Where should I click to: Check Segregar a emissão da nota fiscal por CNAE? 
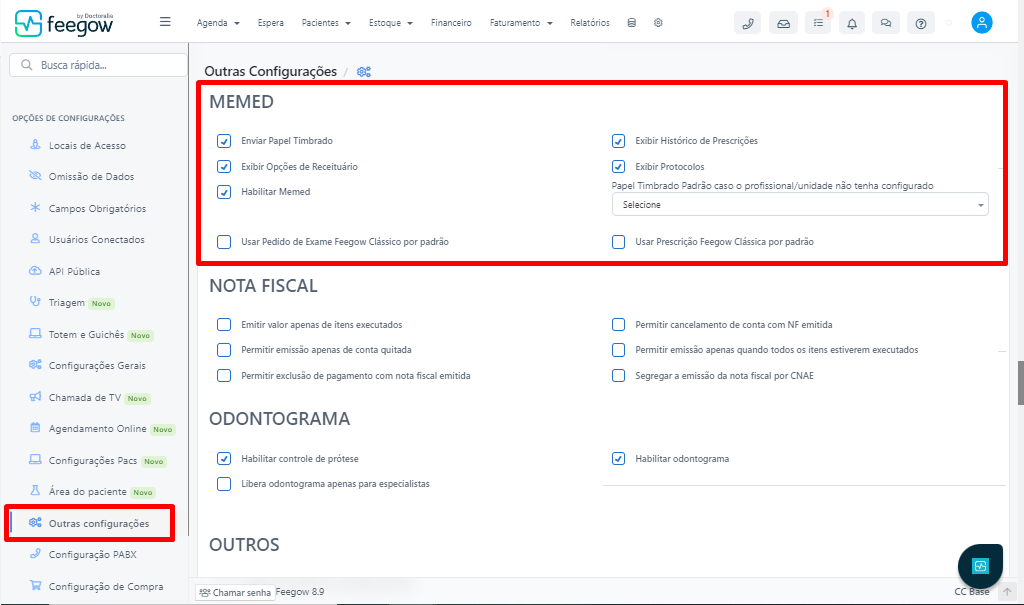pos(618,376)
